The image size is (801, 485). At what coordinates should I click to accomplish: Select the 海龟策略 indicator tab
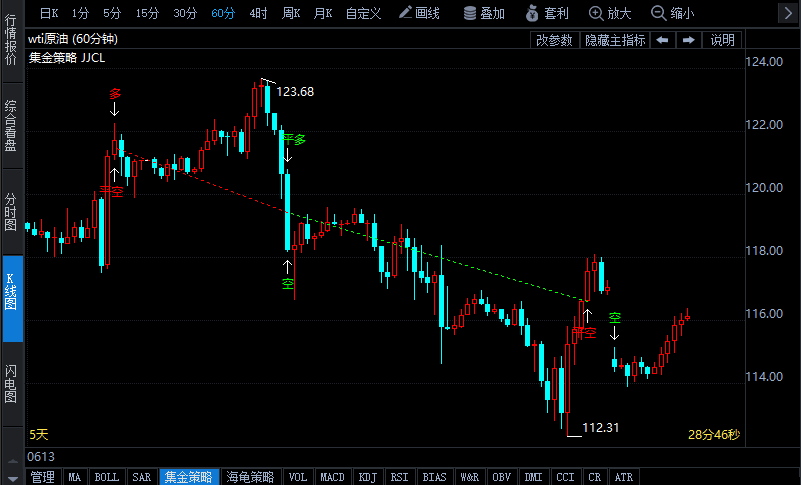pyautogui.click(x=250, y=477)
